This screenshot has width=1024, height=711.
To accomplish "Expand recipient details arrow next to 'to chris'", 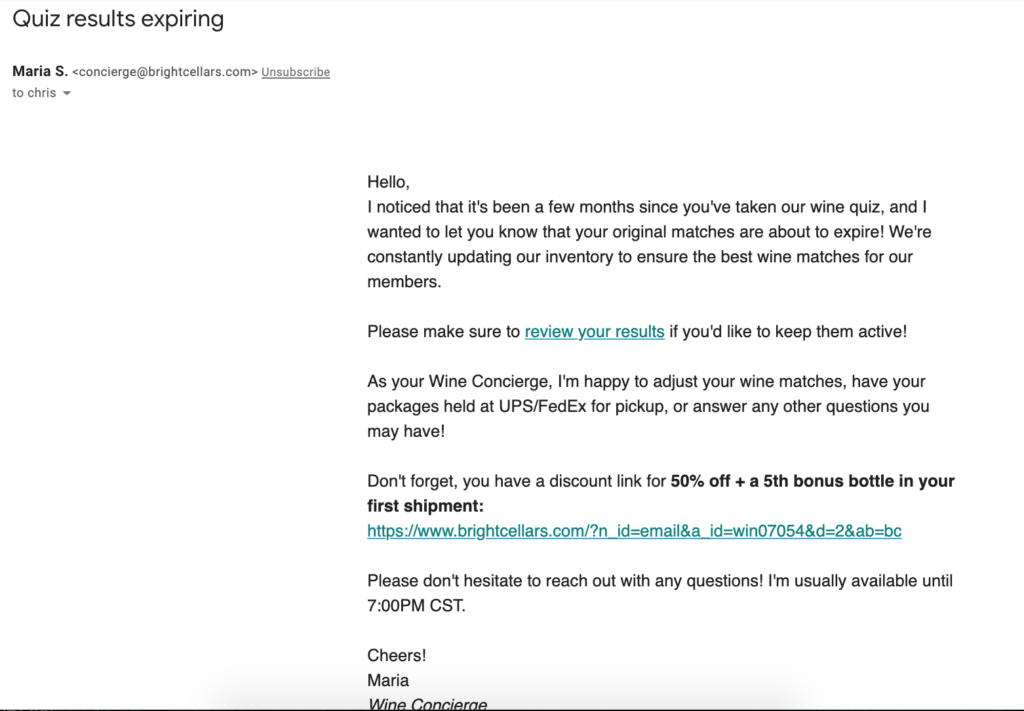I will 67,93.
